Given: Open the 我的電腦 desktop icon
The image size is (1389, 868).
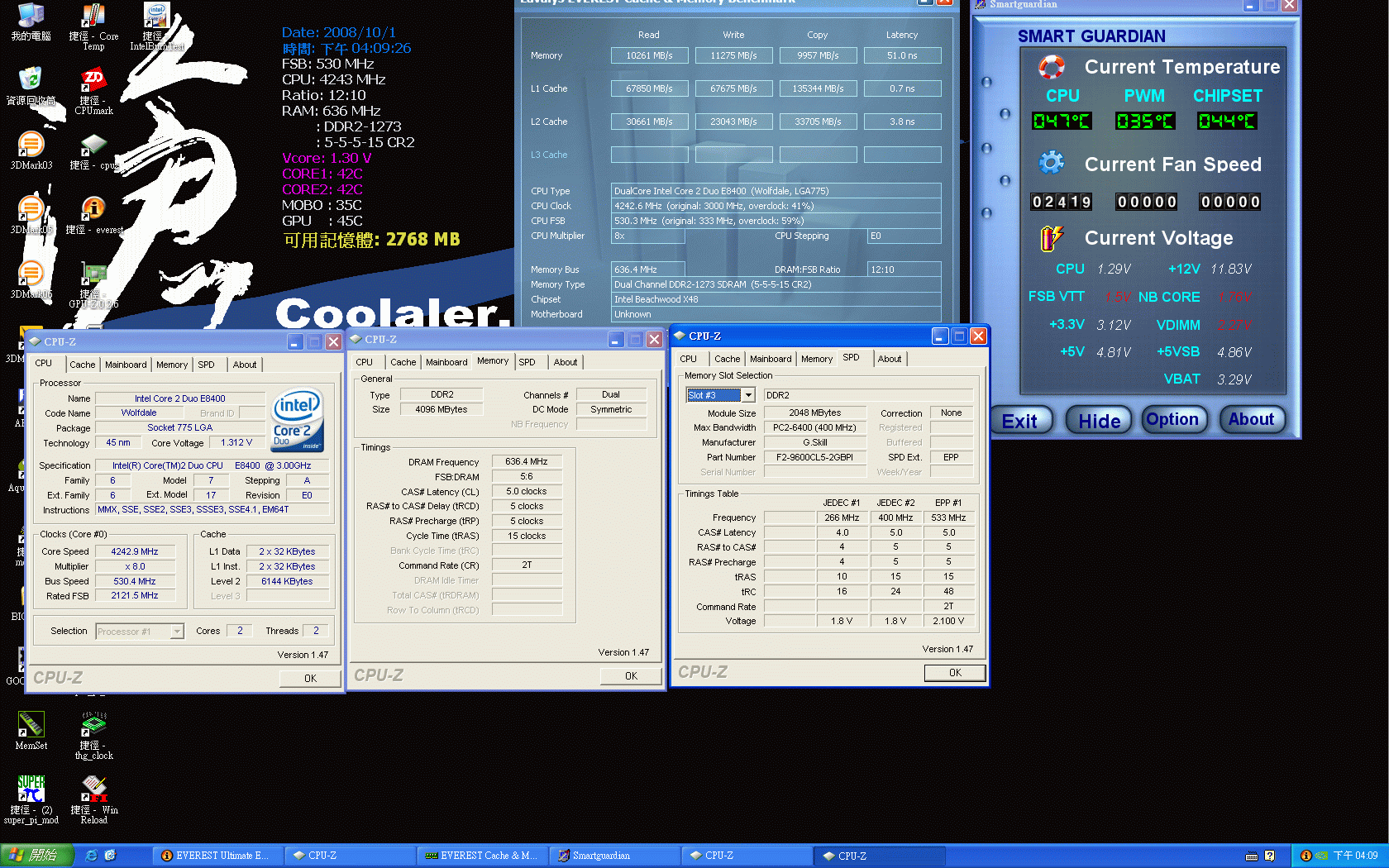Looking at the screenshot, I should pos(31,22).
